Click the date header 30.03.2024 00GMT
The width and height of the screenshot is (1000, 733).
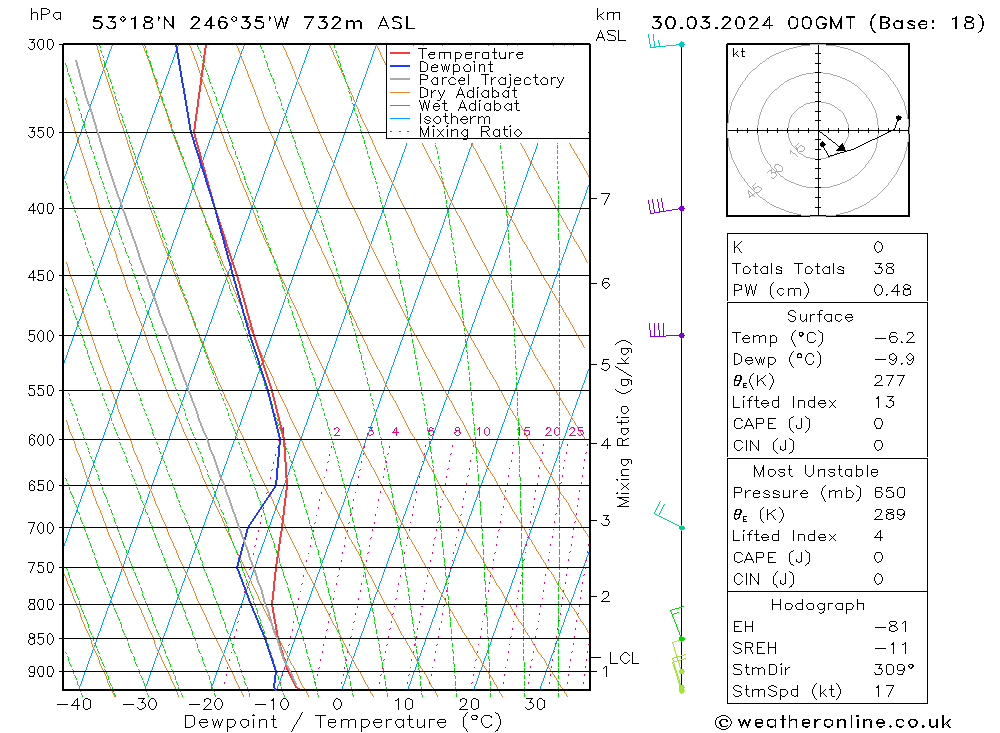[753, 23]
